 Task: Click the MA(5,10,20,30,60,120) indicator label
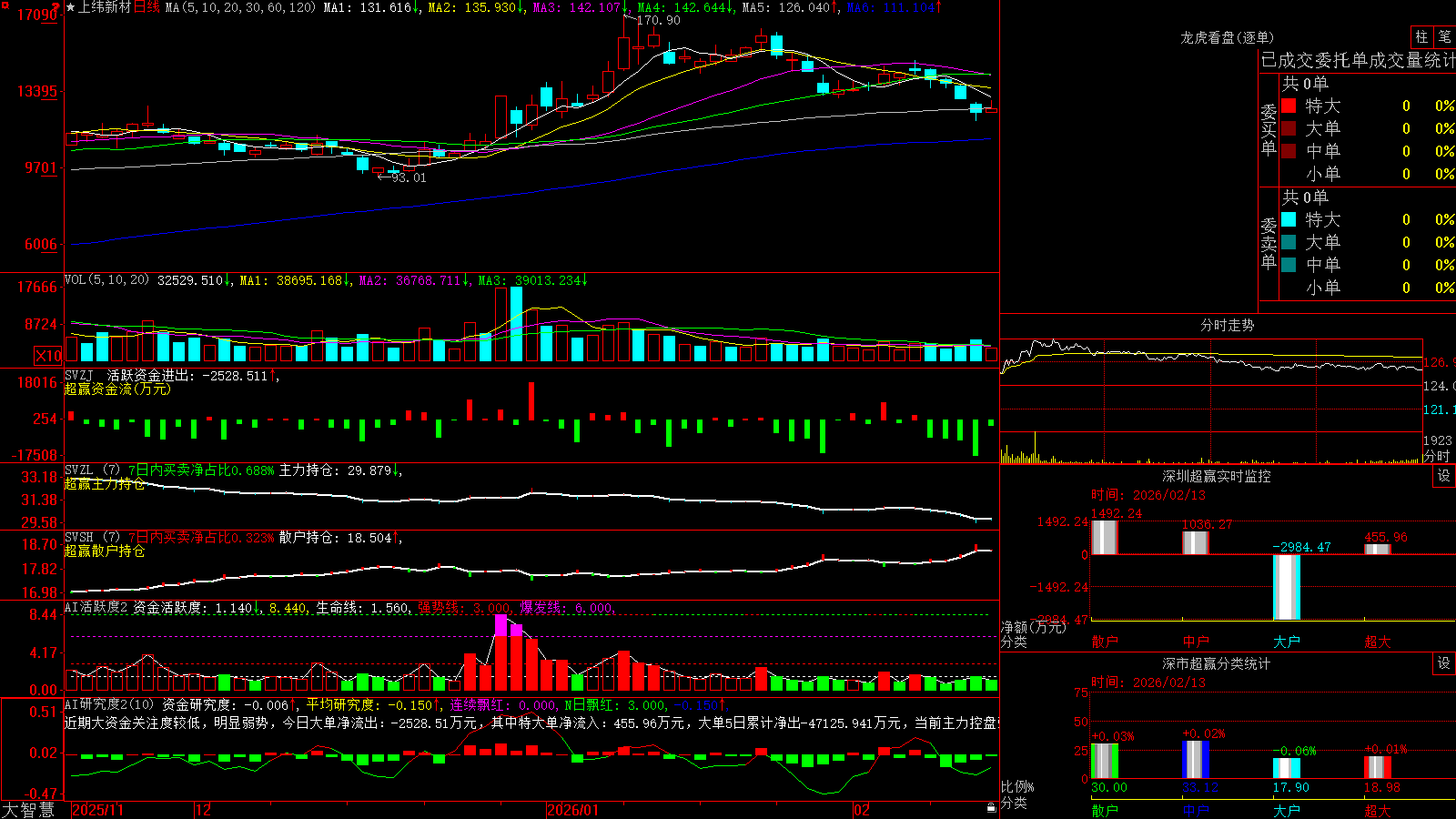pyautogui.click(x=240, y=7)
